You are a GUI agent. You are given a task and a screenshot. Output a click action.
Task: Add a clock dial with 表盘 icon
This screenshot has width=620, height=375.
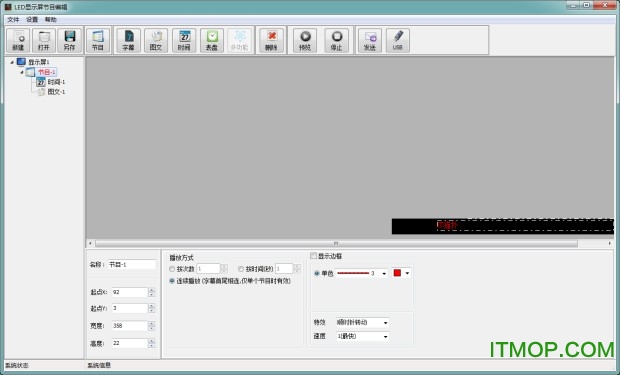point(212,40)
